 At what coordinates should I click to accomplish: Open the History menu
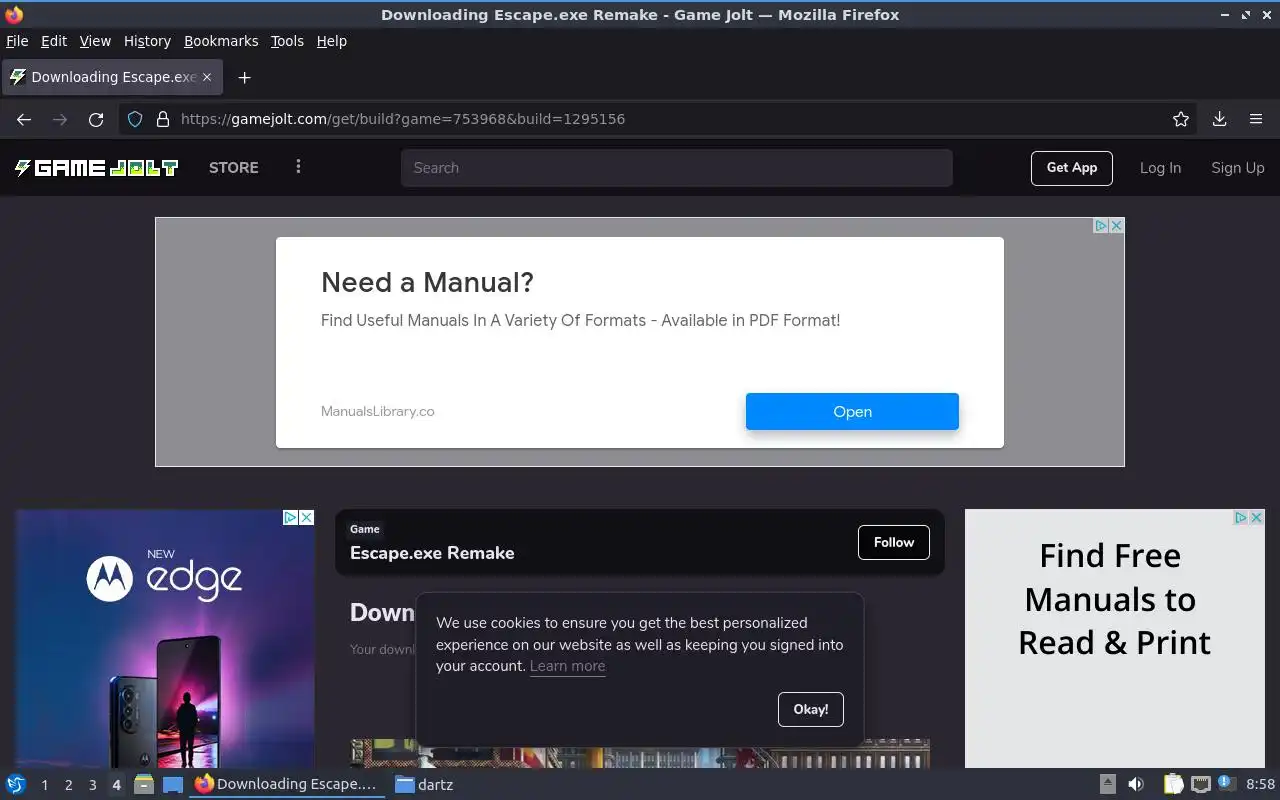click(147, 41)
